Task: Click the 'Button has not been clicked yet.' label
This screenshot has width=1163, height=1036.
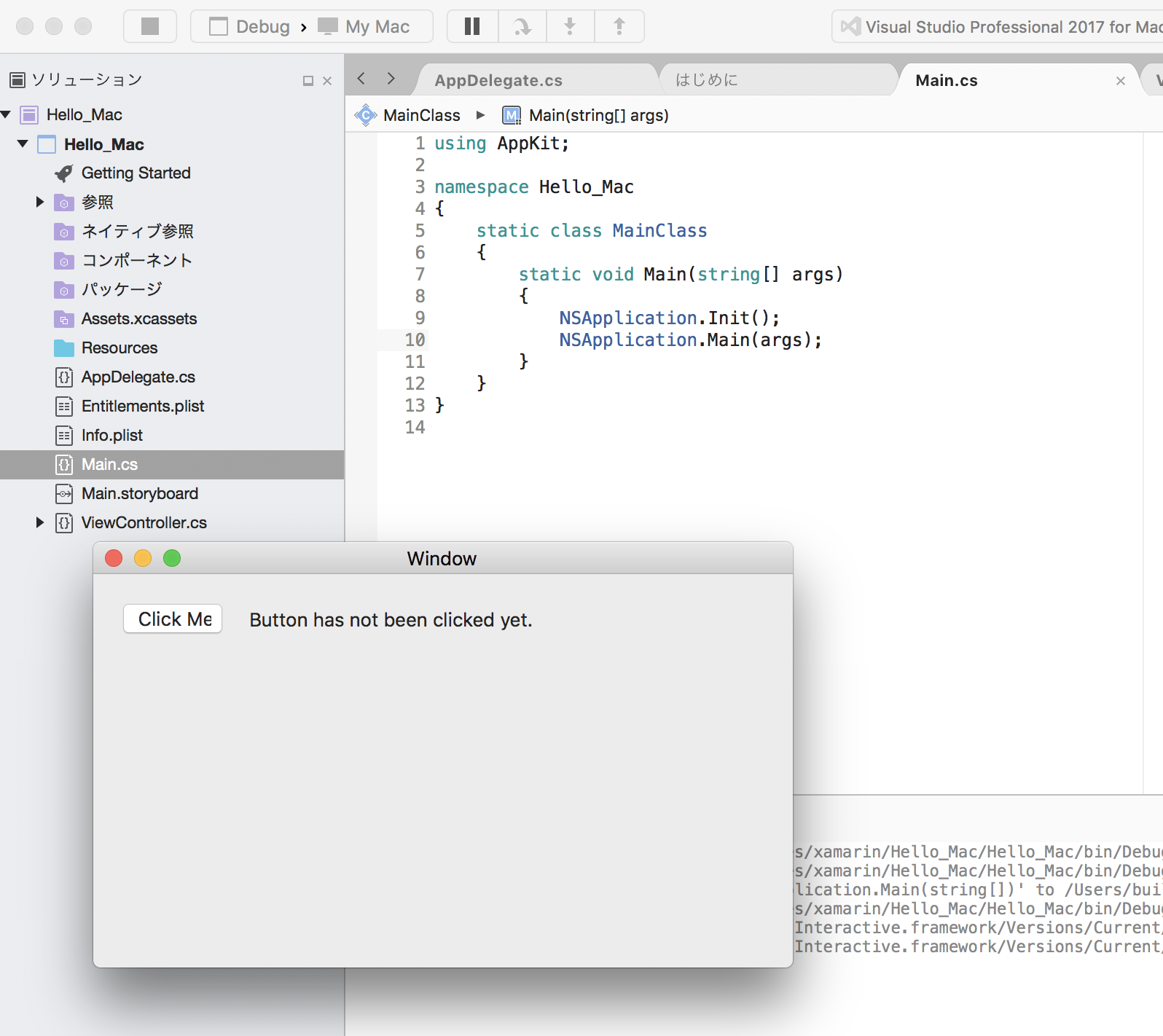Action: click(x=391, y=620)
